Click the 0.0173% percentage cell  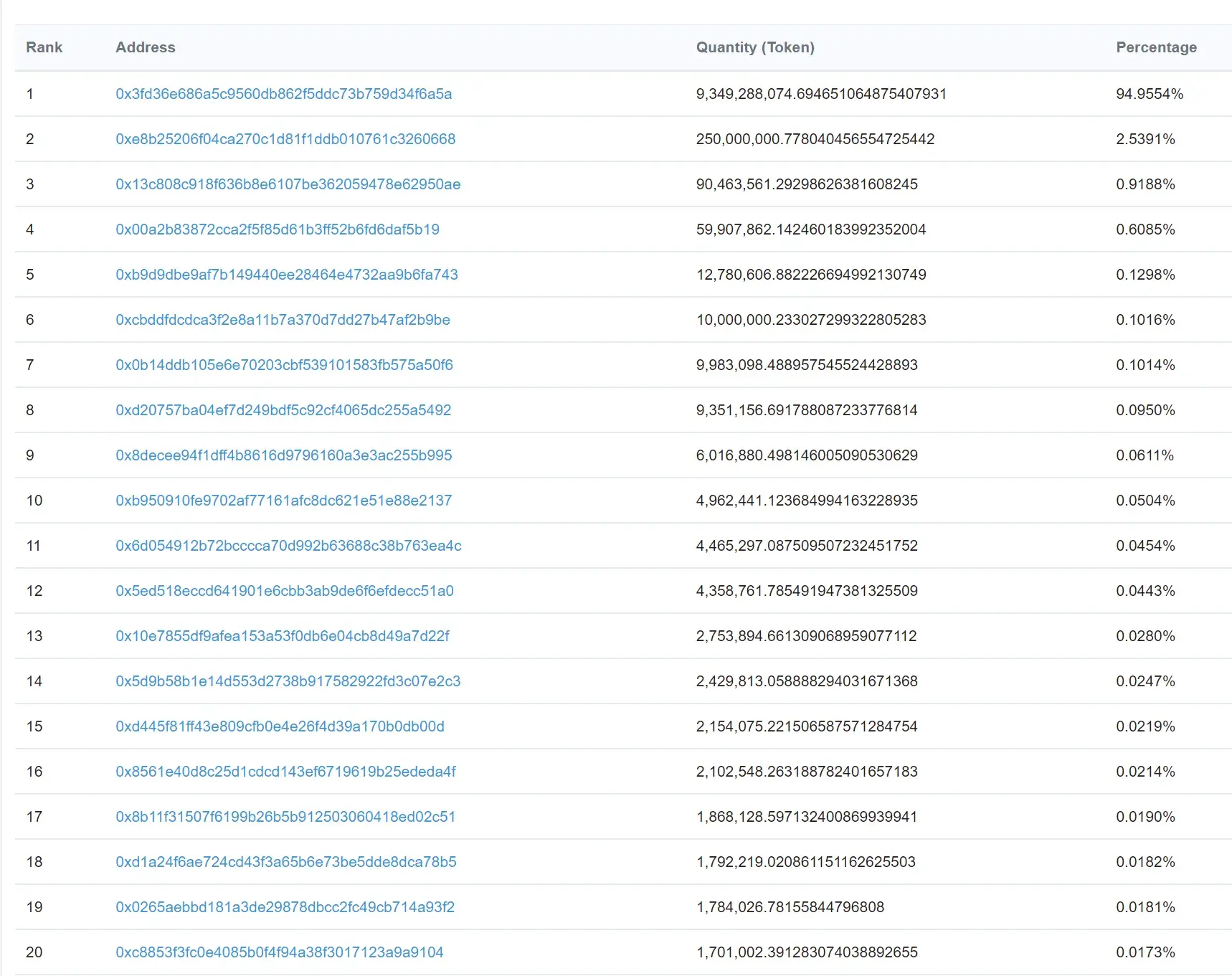(1145, 952)
